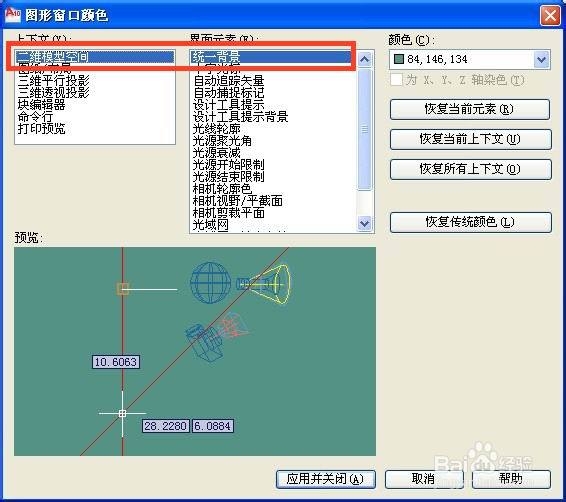Click 取消 button
Viewport: 566px width, 502px height.
point(424,479)
